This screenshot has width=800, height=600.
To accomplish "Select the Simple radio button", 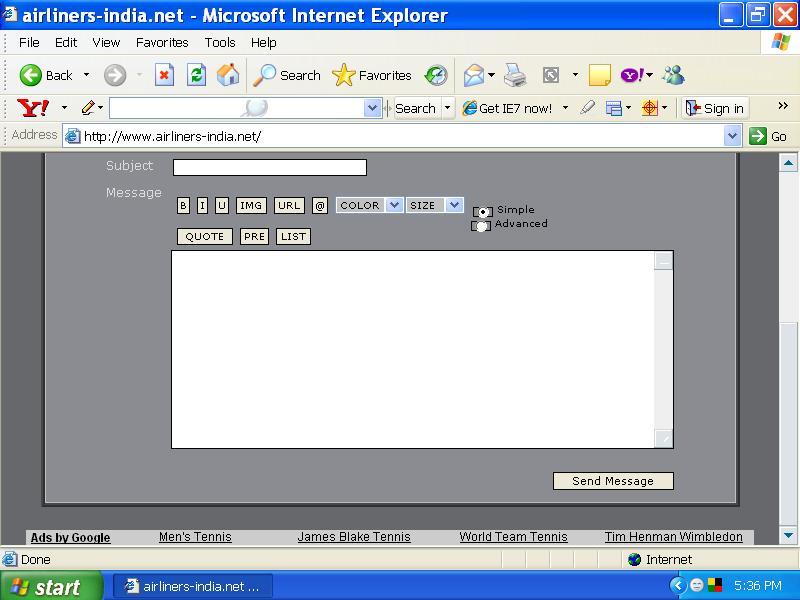I will coord(483,211).
